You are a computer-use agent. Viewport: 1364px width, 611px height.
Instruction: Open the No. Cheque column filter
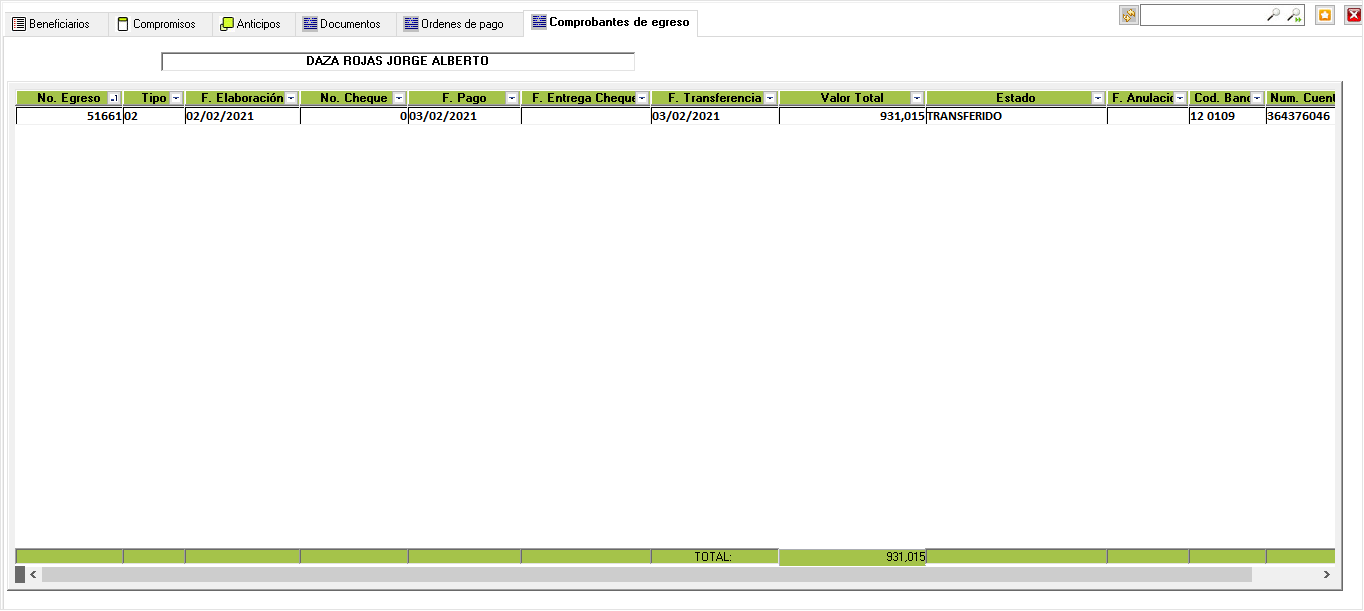[399, 98]
